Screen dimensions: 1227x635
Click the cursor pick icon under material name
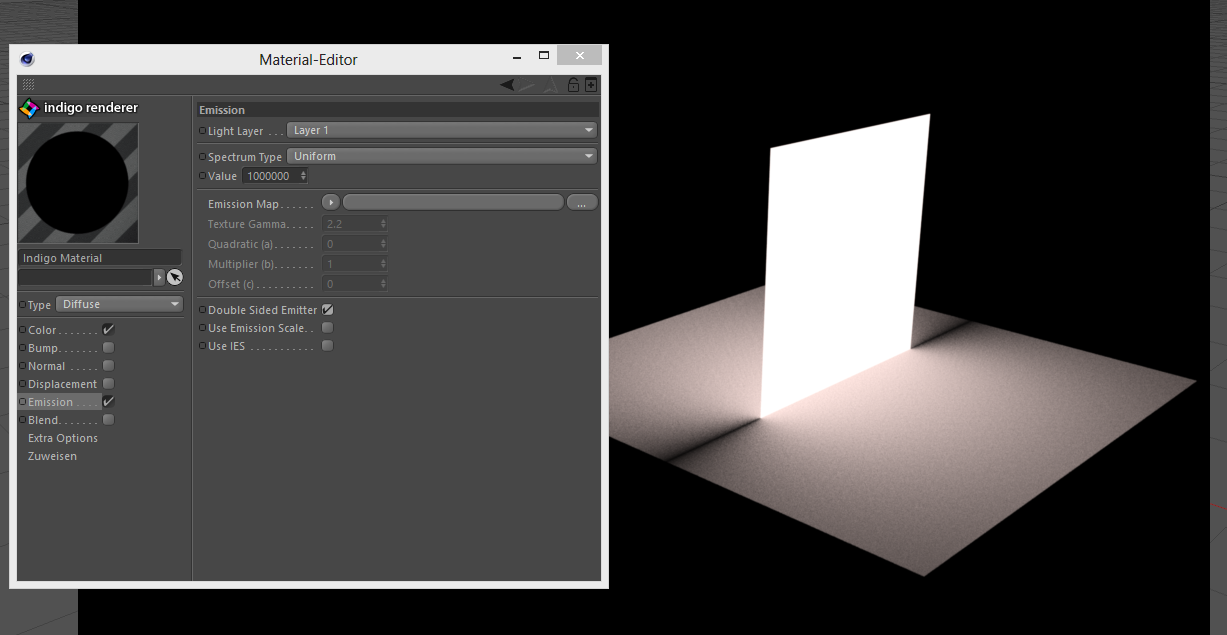(x=175, y=277)
